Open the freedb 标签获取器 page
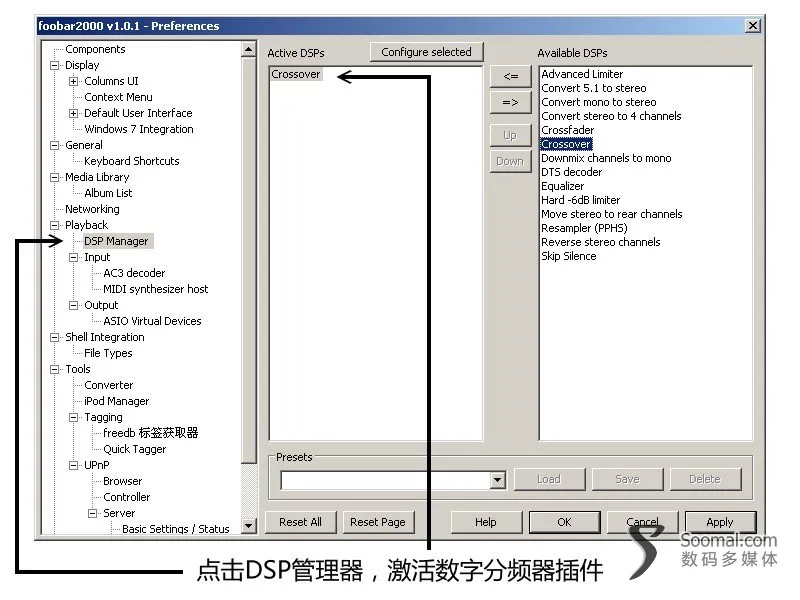 point(151,433)
